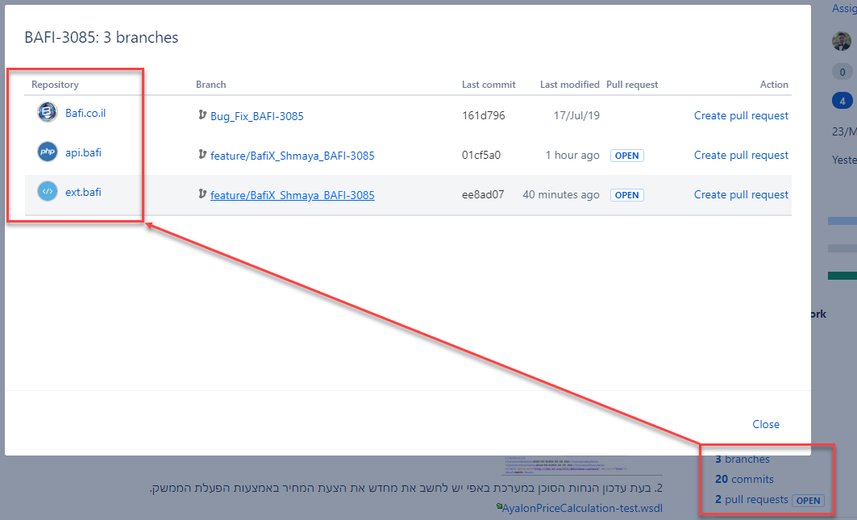Click the ext.bafi code repository icon
The image size is (857, 520).
point(47,191)
